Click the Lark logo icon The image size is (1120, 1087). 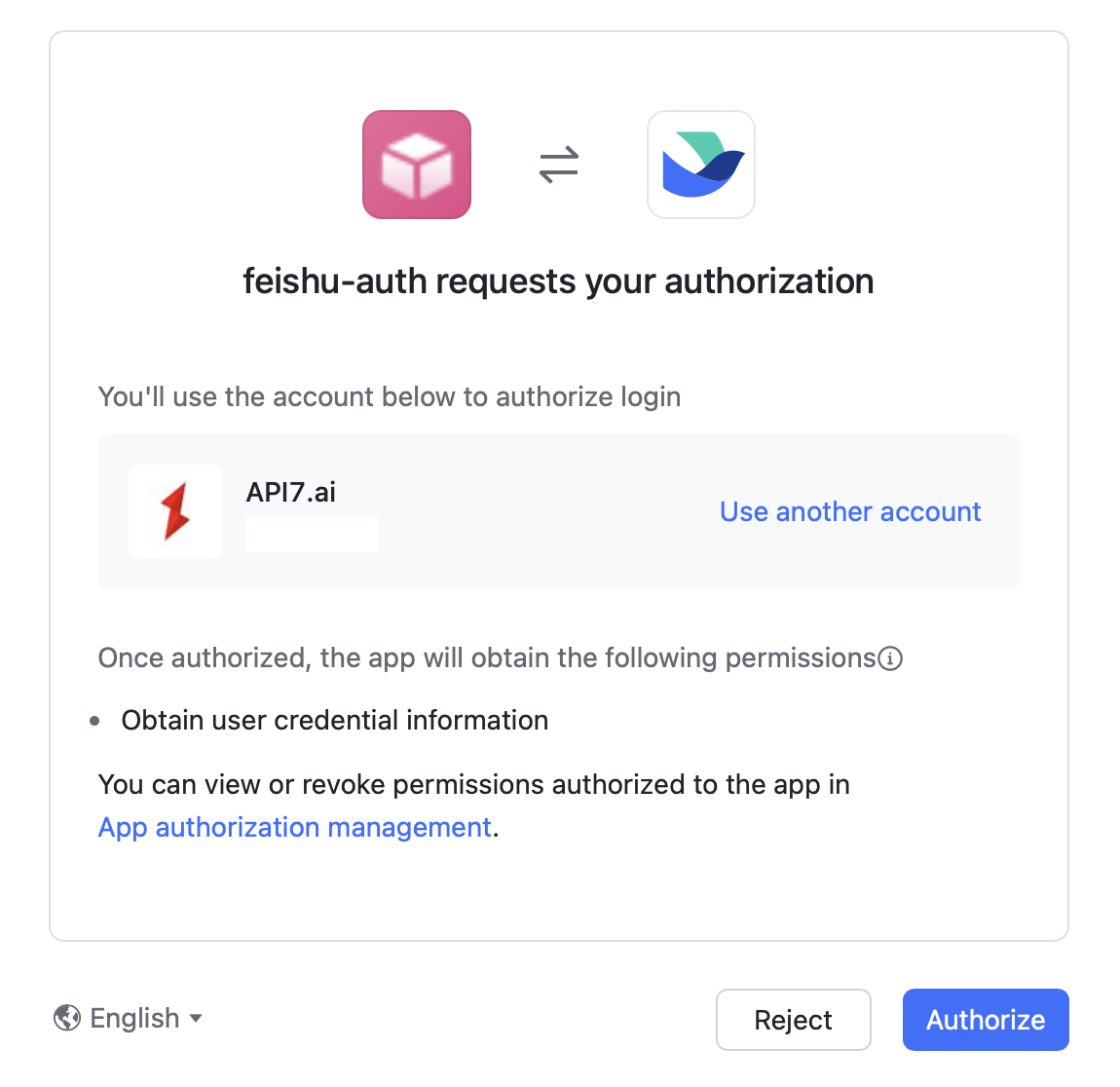tap(700, 164)
